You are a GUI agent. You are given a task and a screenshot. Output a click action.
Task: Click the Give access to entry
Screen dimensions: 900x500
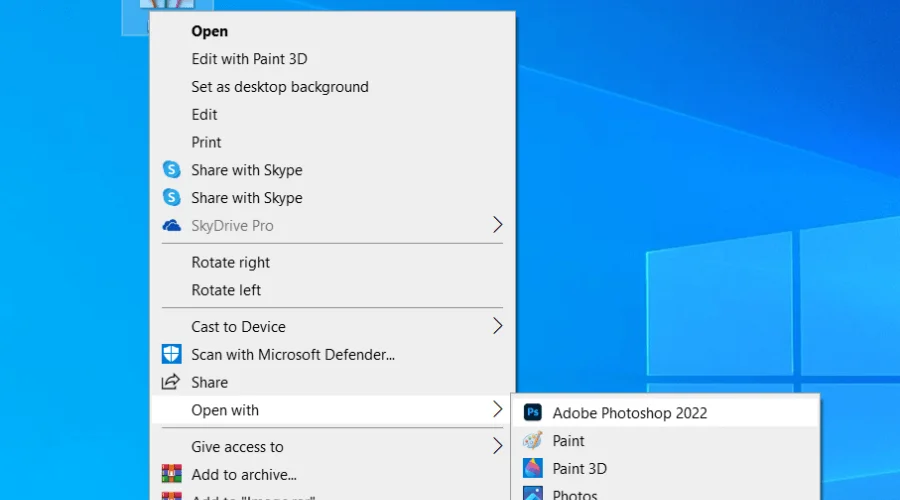(x=333, y=447)
